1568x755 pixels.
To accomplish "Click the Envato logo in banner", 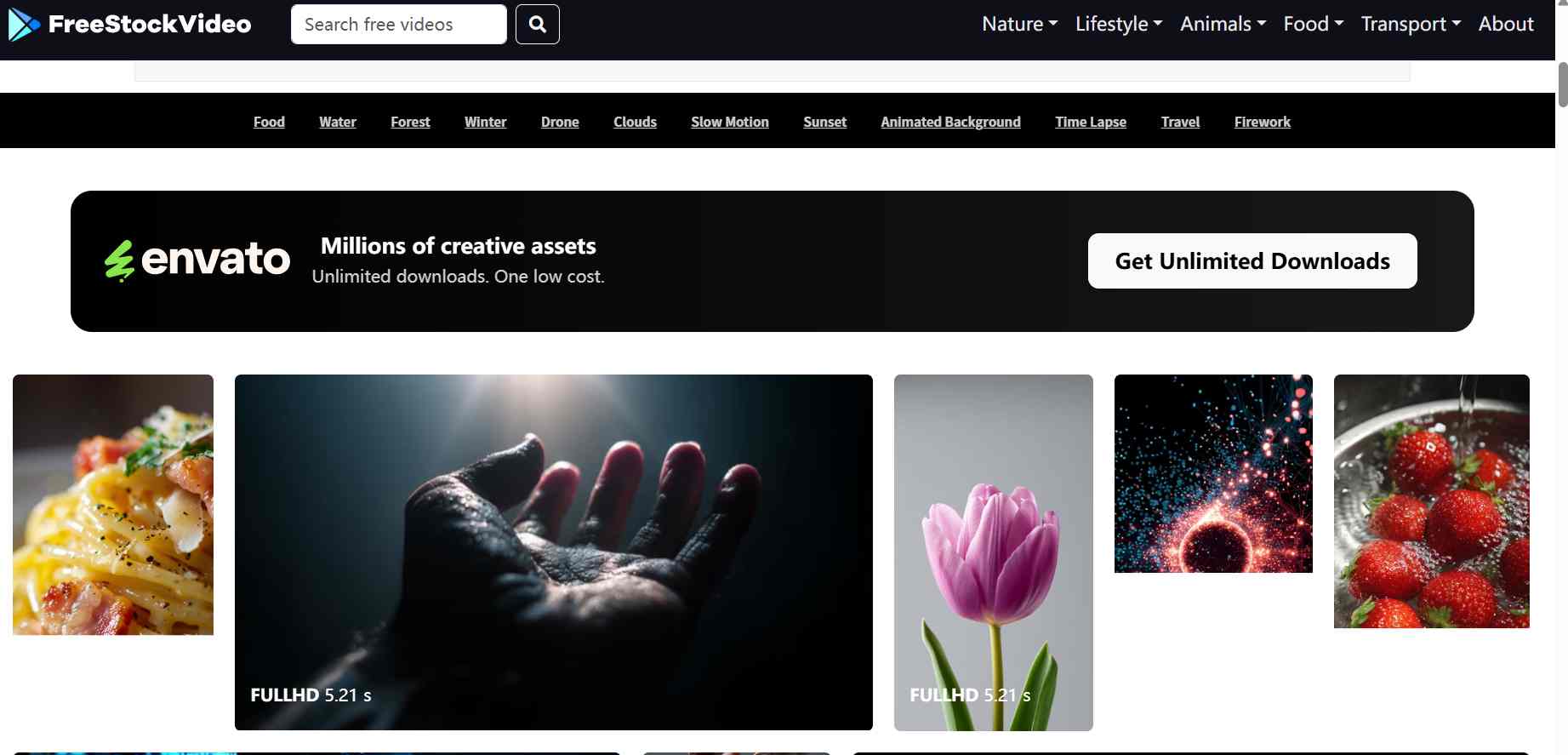I will 197,260.
